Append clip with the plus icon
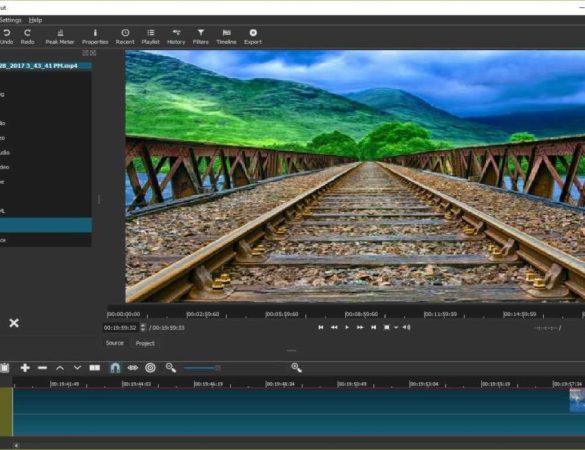The height and width of the screenshot is (450, 585). [x=25, y=368]
